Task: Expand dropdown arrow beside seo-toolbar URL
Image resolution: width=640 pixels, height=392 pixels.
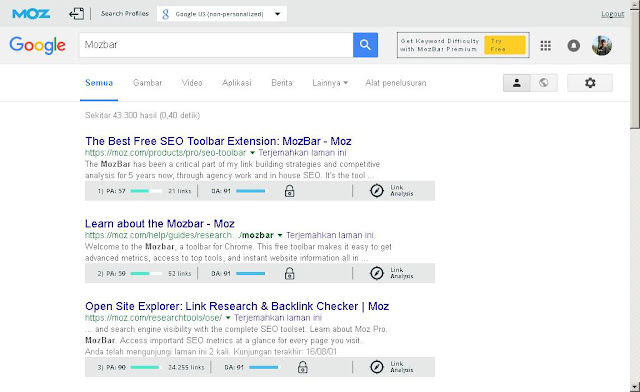Action: [x=252, y=153]
